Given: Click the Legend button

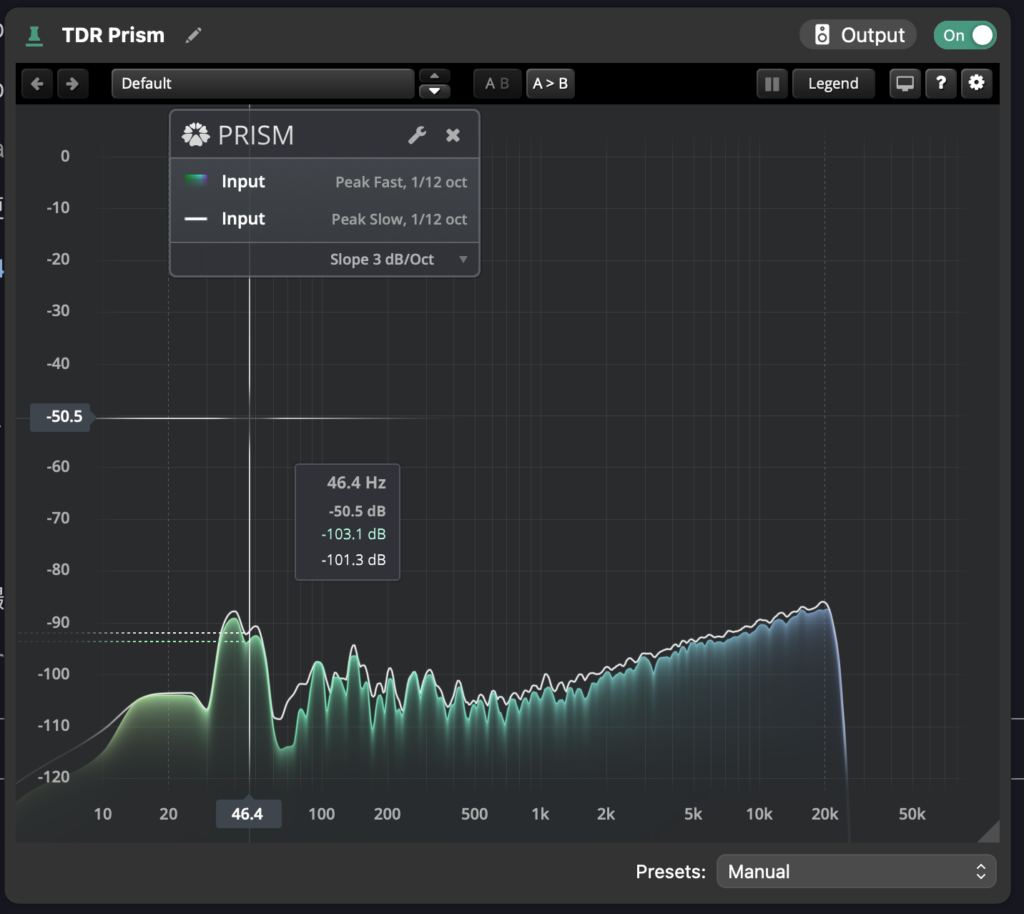Looking at the screenshot, I should coord(833,84).
